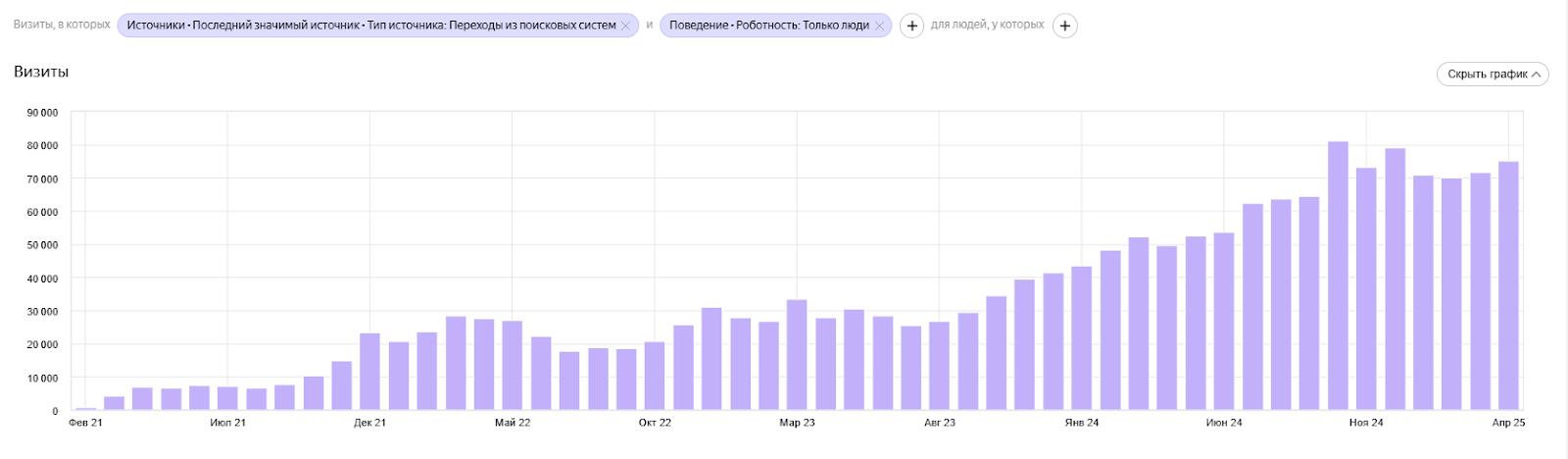Remove the 'Только люди' robotness filter
This screenshot has height=459, width=1568.
pyautogui.click(x=879, y=25)
